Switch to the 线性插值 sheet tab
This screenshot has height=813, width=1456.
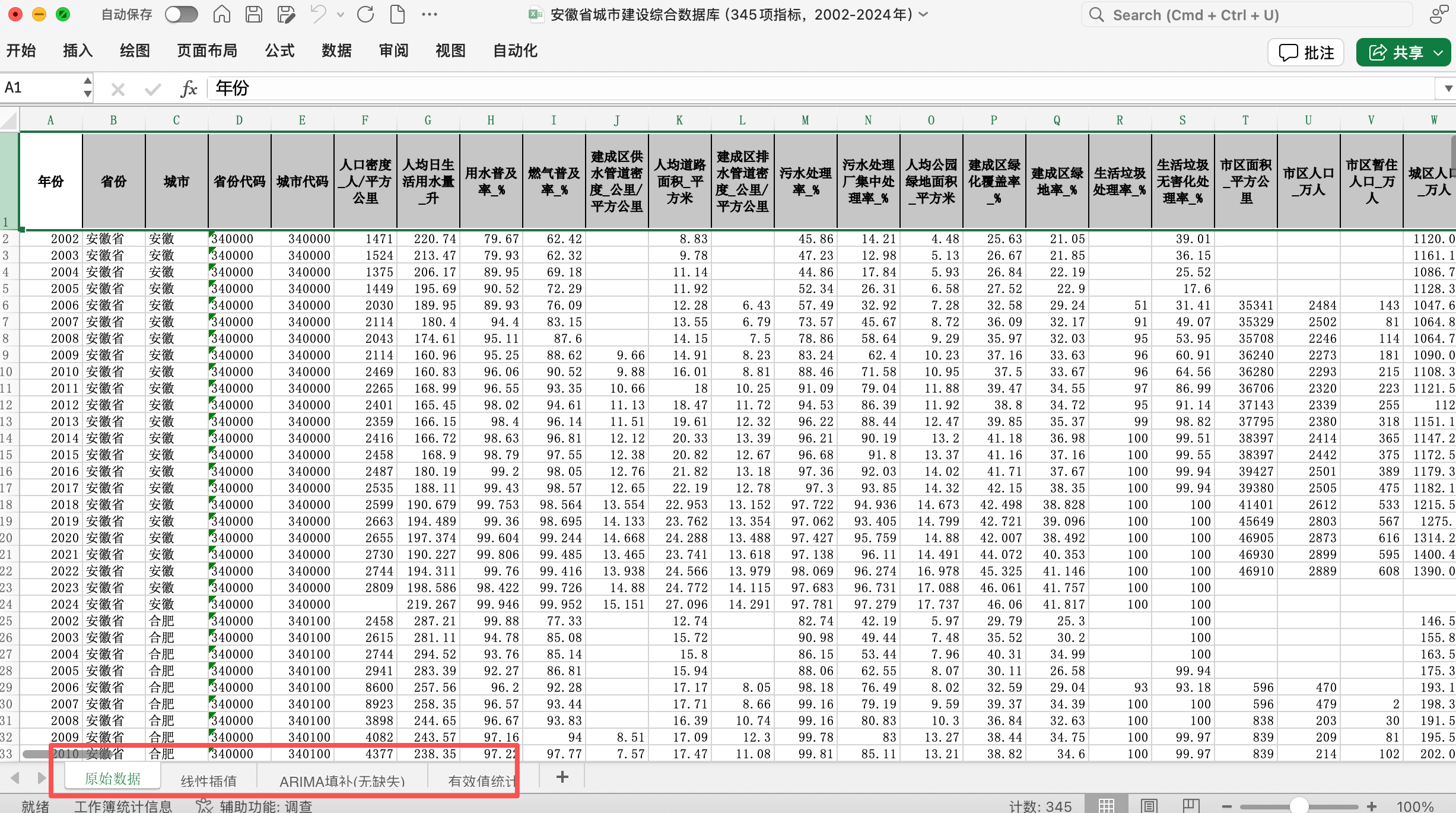[x=208, y=780]
